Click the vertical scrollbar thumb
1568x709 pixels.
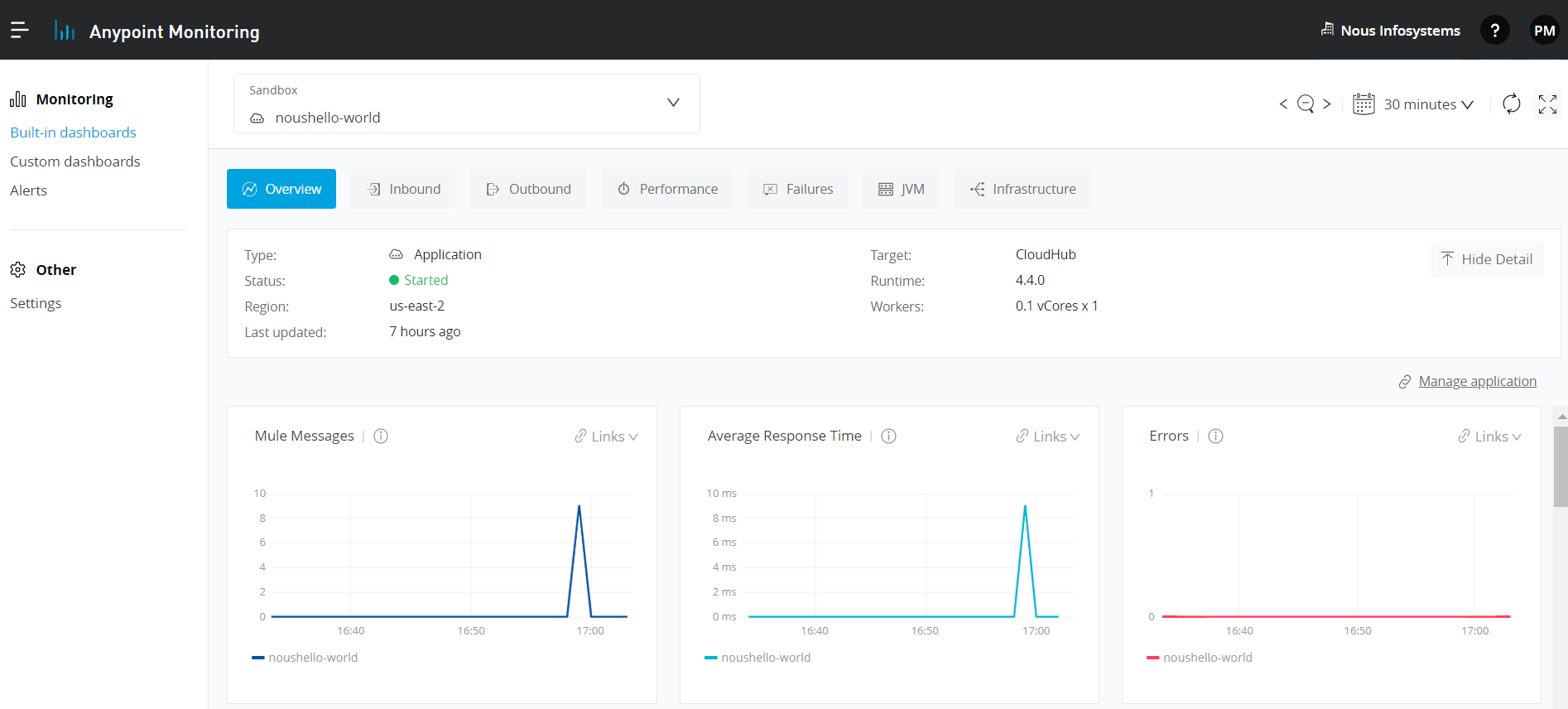point(1561,466)
